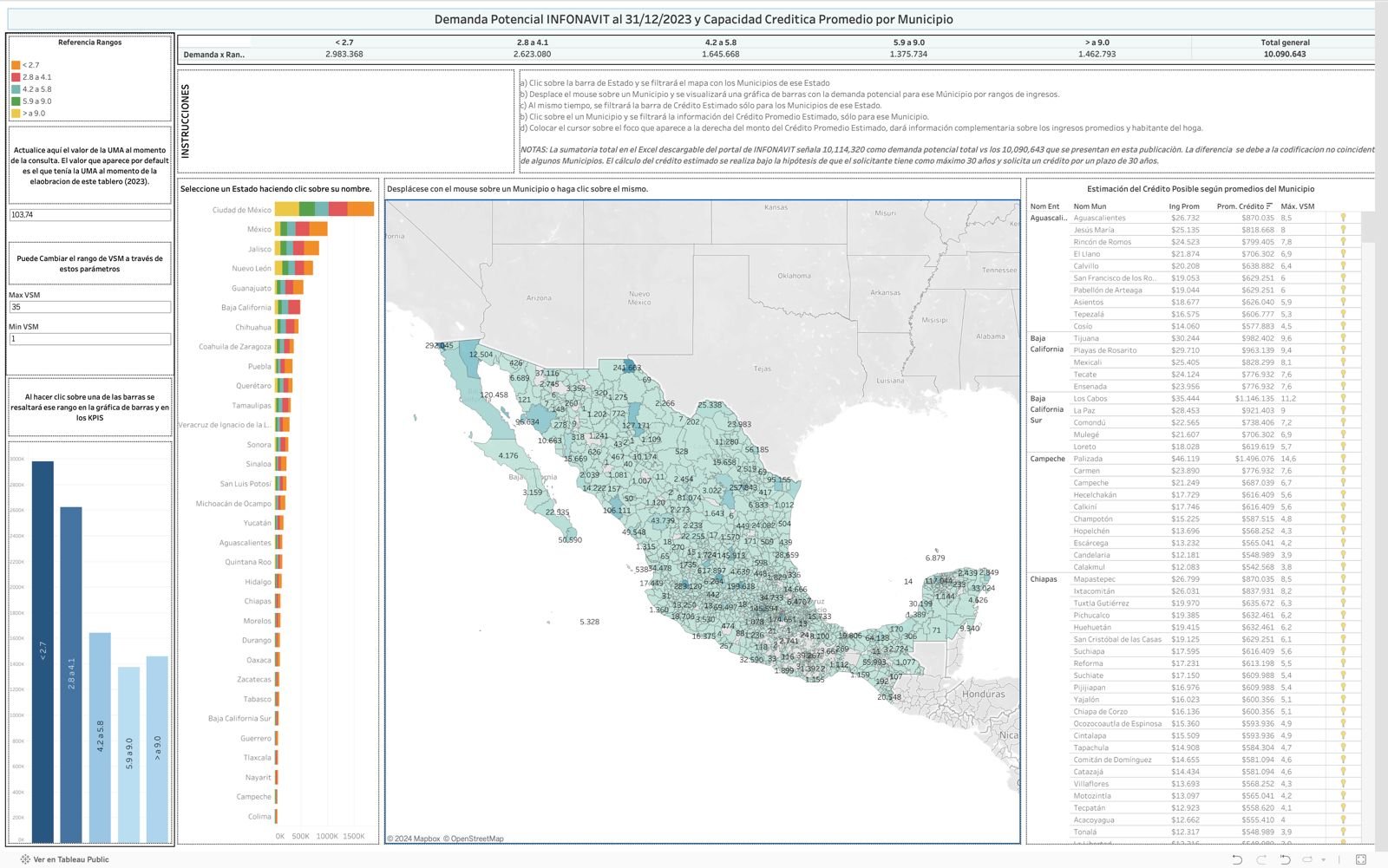Screen dimensions: 1388x868
Task: Select the Nuevo León state in list
Action: pyautogui.click(x=252, y=269)
